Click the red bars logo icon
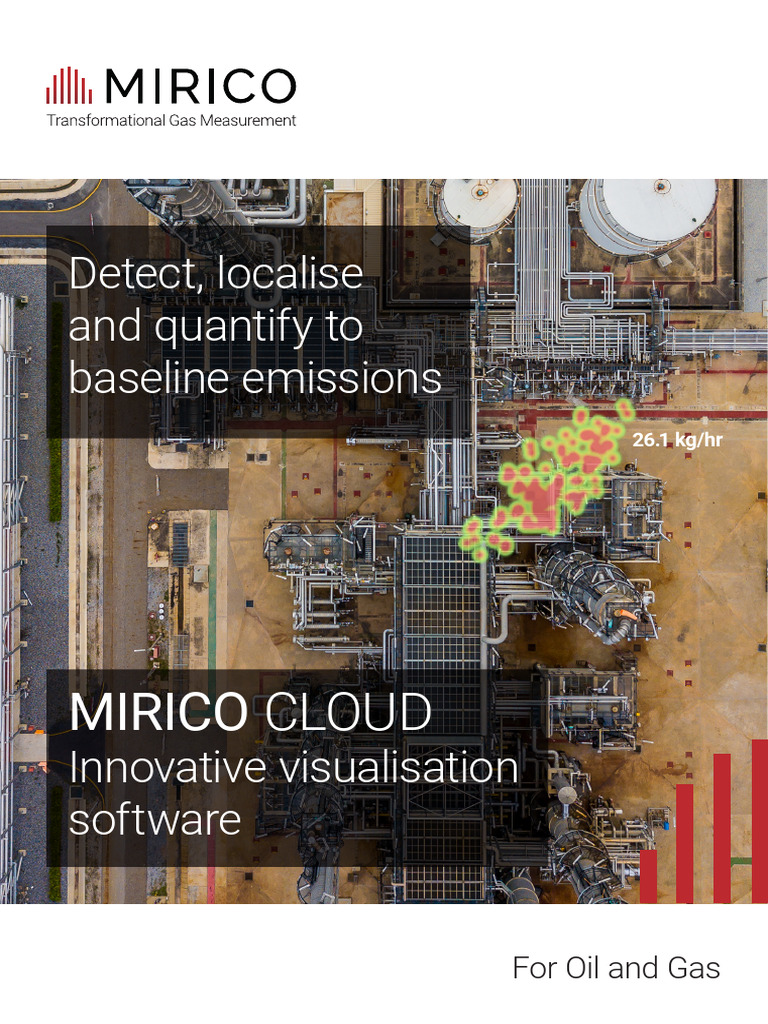The width and height of the screenshot is (768, 1024). pos(69,86)
